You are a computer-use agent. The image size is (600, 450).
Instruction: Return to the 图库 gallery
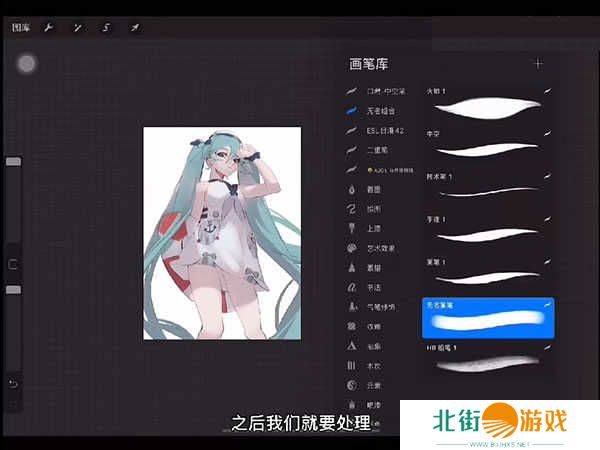pyautogui.click(x=21, y=28)
